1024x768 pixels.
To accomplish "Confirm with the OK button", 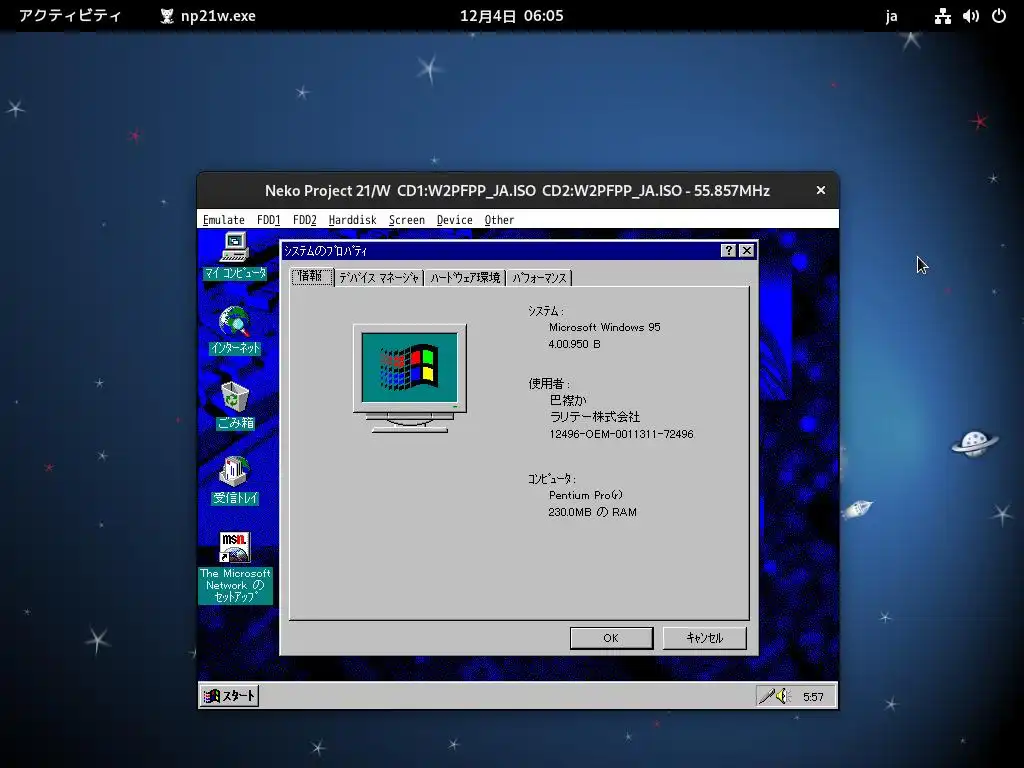I will [611, 638].
